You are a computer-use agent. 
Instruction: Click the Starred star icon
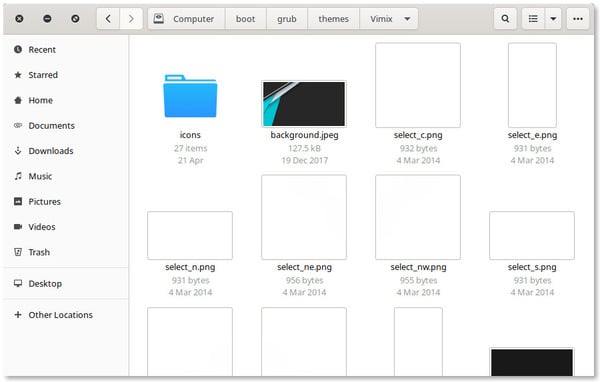(x=18, y=75)
